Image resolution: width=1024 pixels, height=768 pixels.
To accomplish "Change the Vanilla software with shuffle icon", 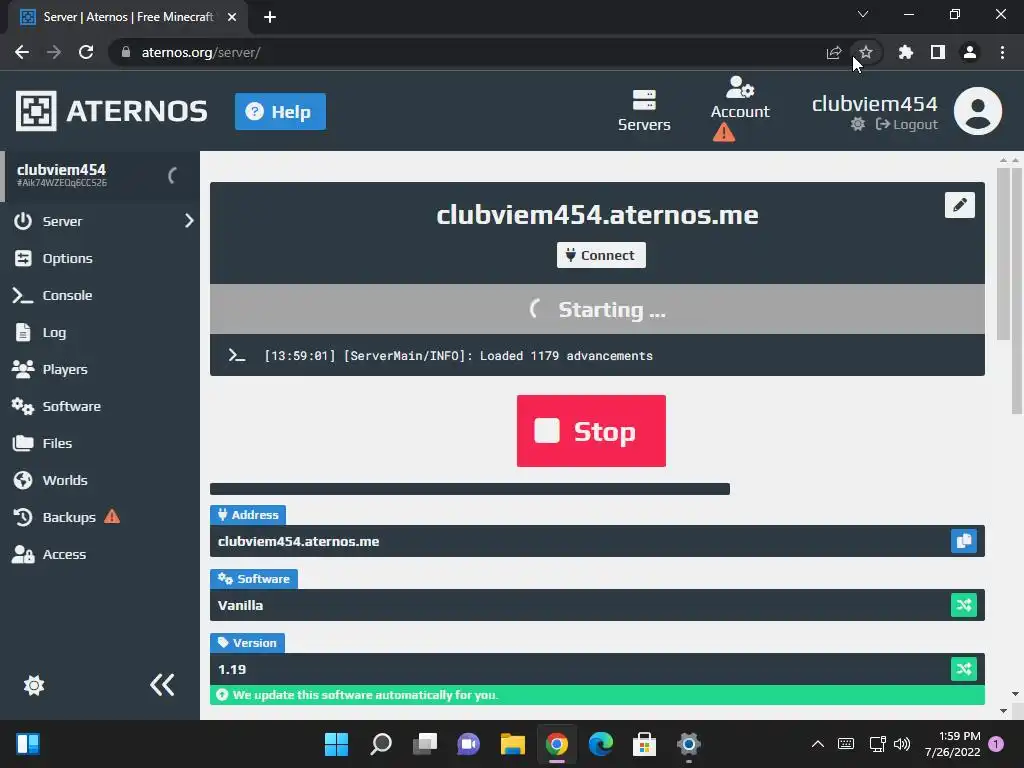I will pos(963,605).
